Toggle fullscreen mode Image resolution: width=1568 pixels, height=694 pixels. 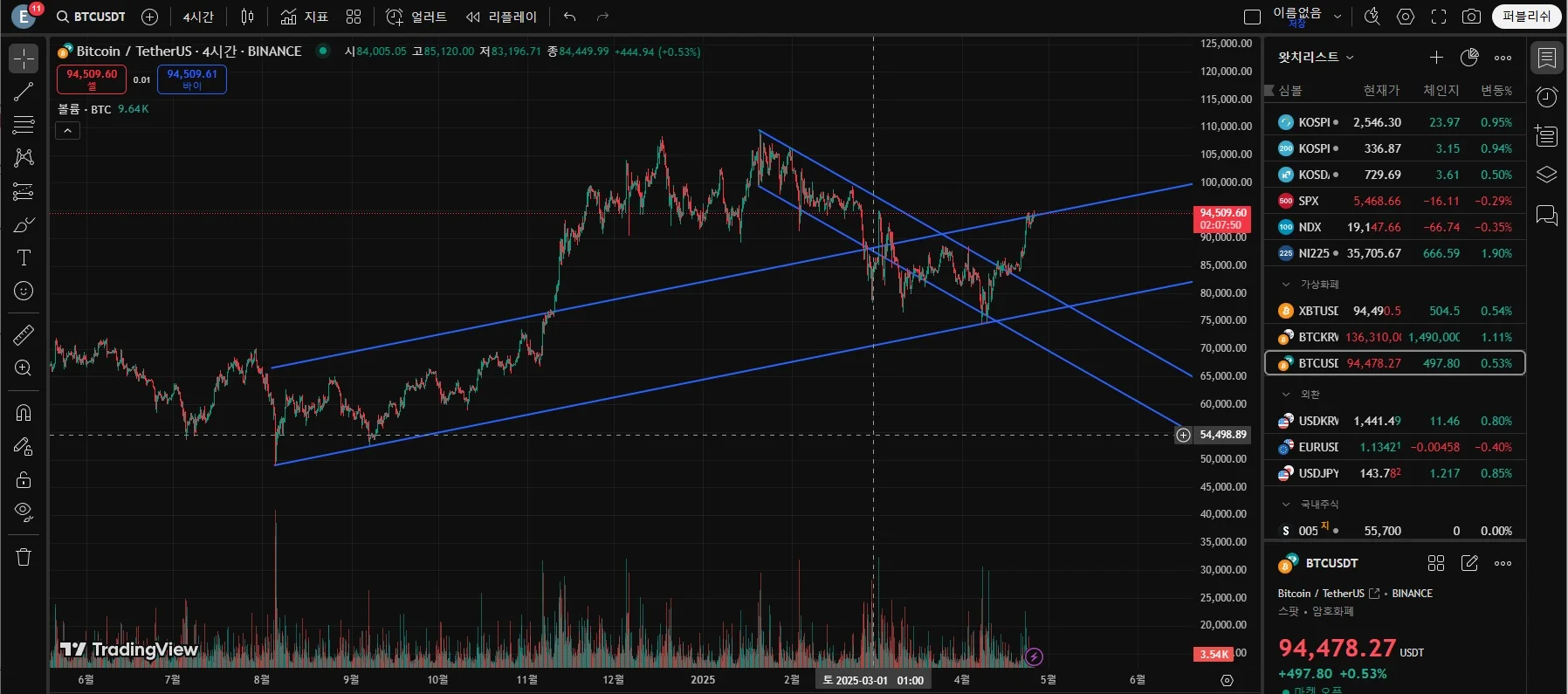click(1438, 17)
